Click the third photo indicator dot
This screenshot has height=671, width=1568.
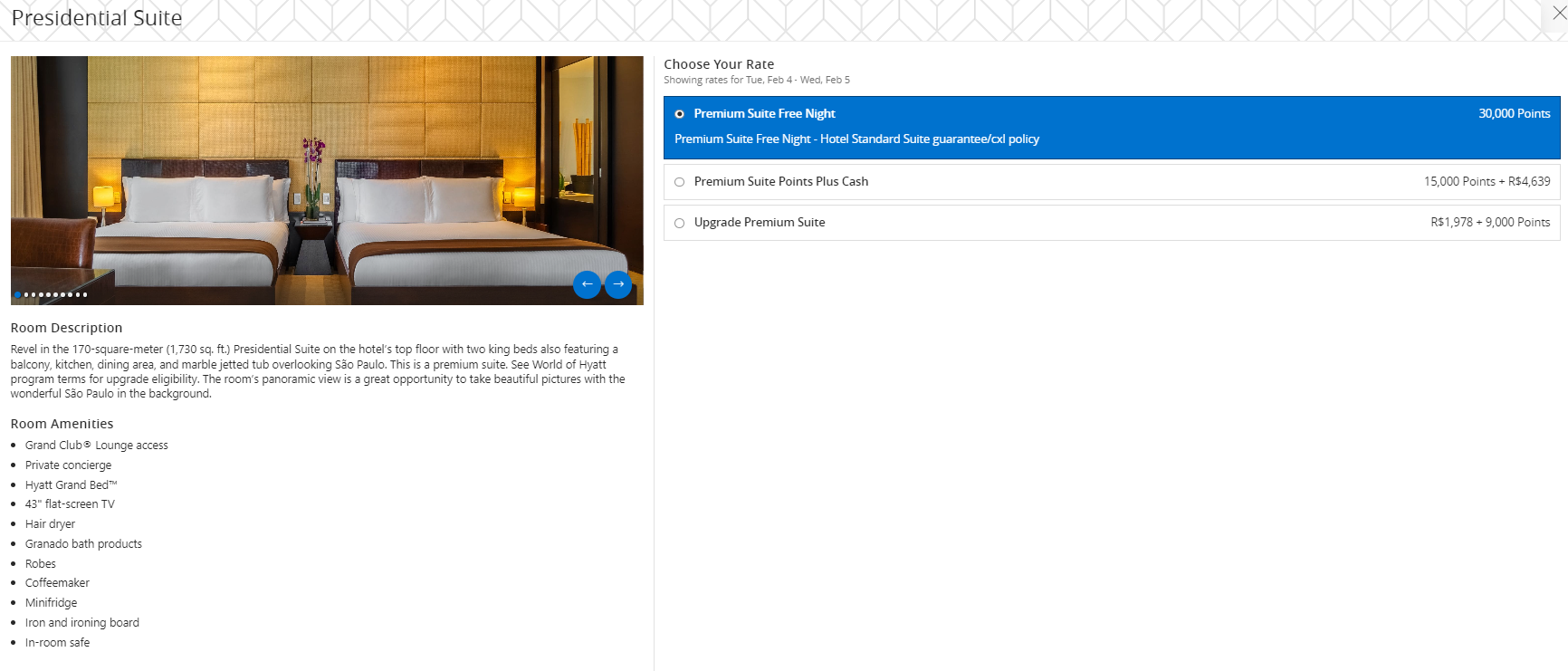33,294
